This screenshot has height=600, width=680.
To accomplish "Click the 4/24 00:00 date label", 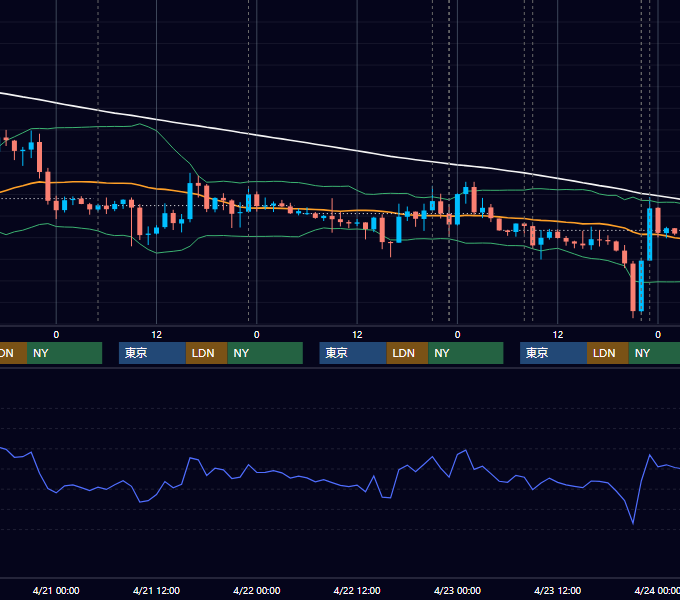I will 657,590.
